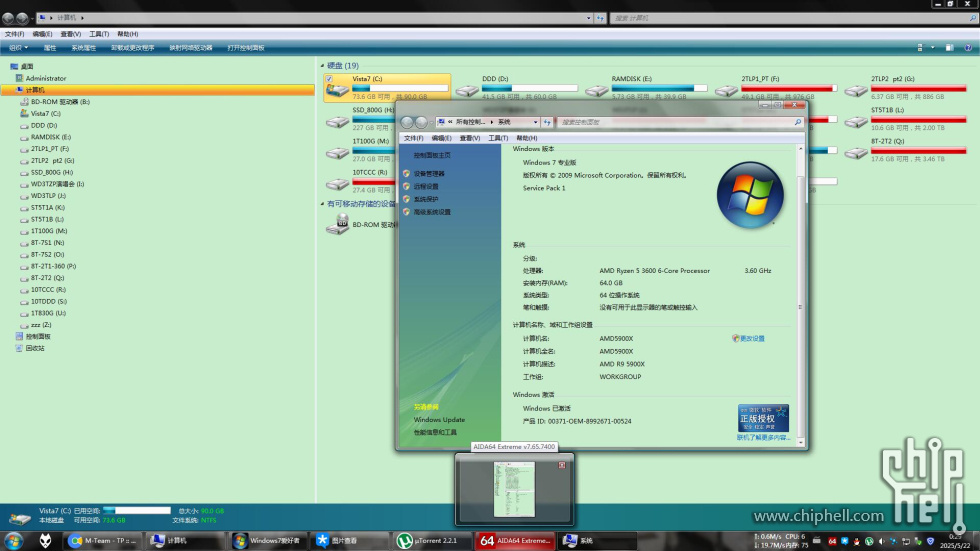Click the 卸载或更改程序 toolbar button
This screenshot has width=980, height=551.
tap(132, 47)
